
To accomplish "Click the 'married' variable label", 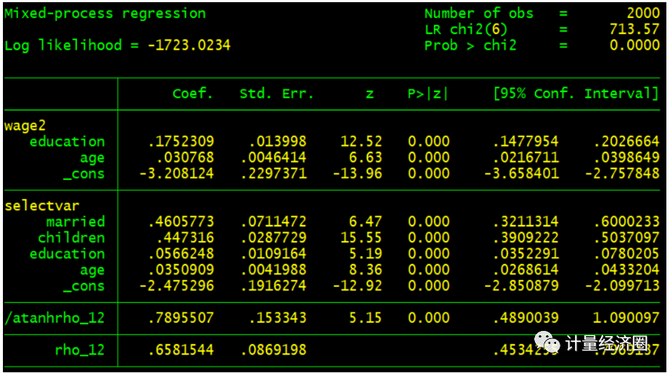I will click(75, 222).
